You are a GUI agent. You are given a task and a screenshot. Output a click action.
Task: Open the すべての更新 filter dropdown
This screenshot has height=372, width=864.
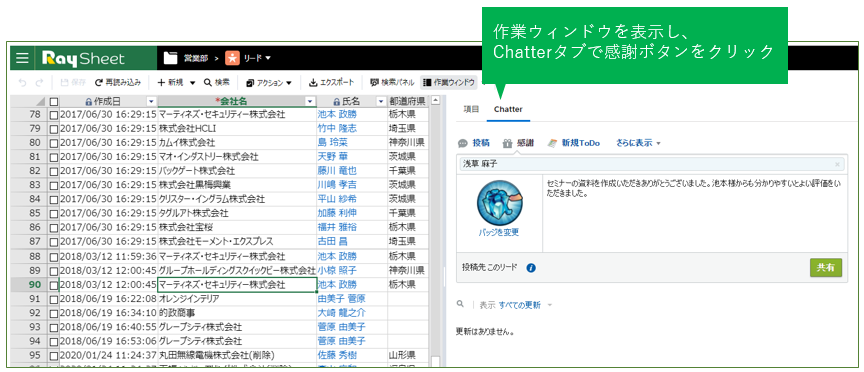[x=525, y=305]
